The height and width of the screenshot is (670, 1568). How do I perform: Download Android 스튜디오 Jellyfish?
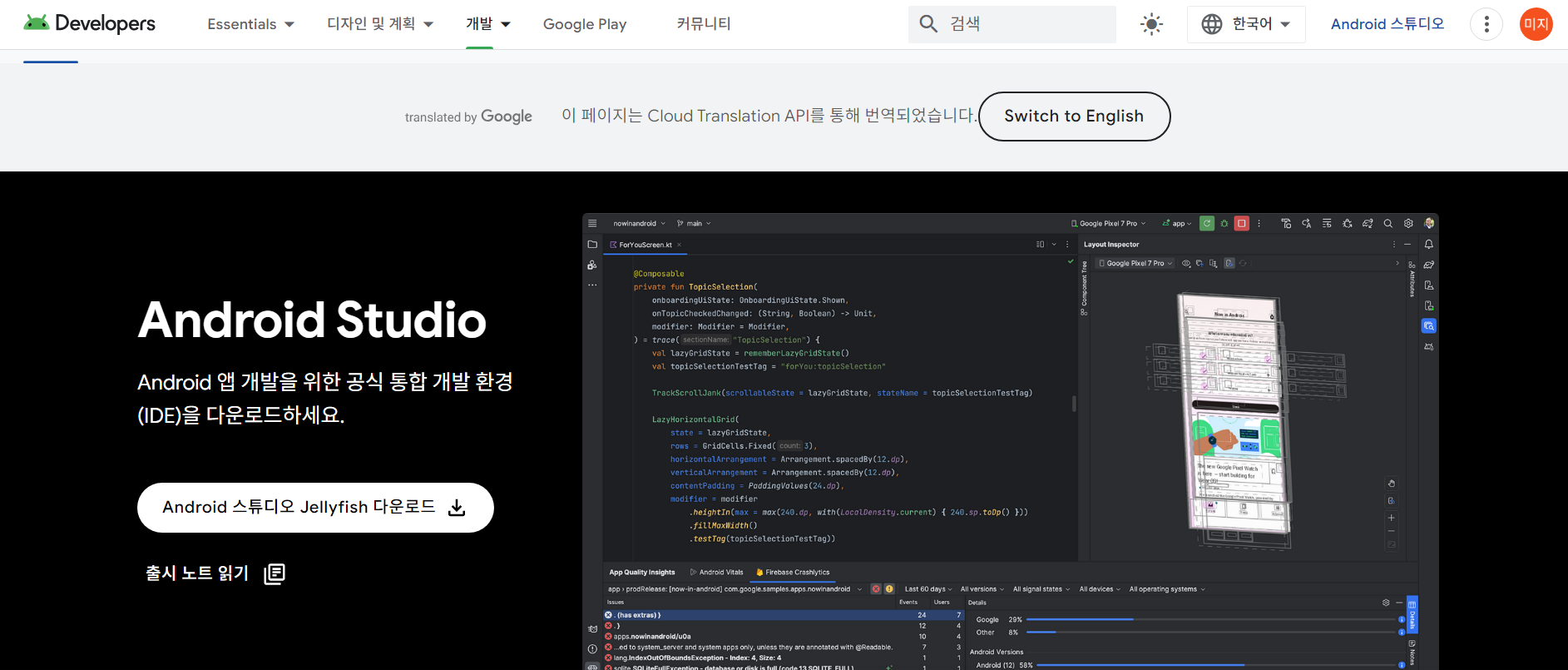(x=315, y=508)
